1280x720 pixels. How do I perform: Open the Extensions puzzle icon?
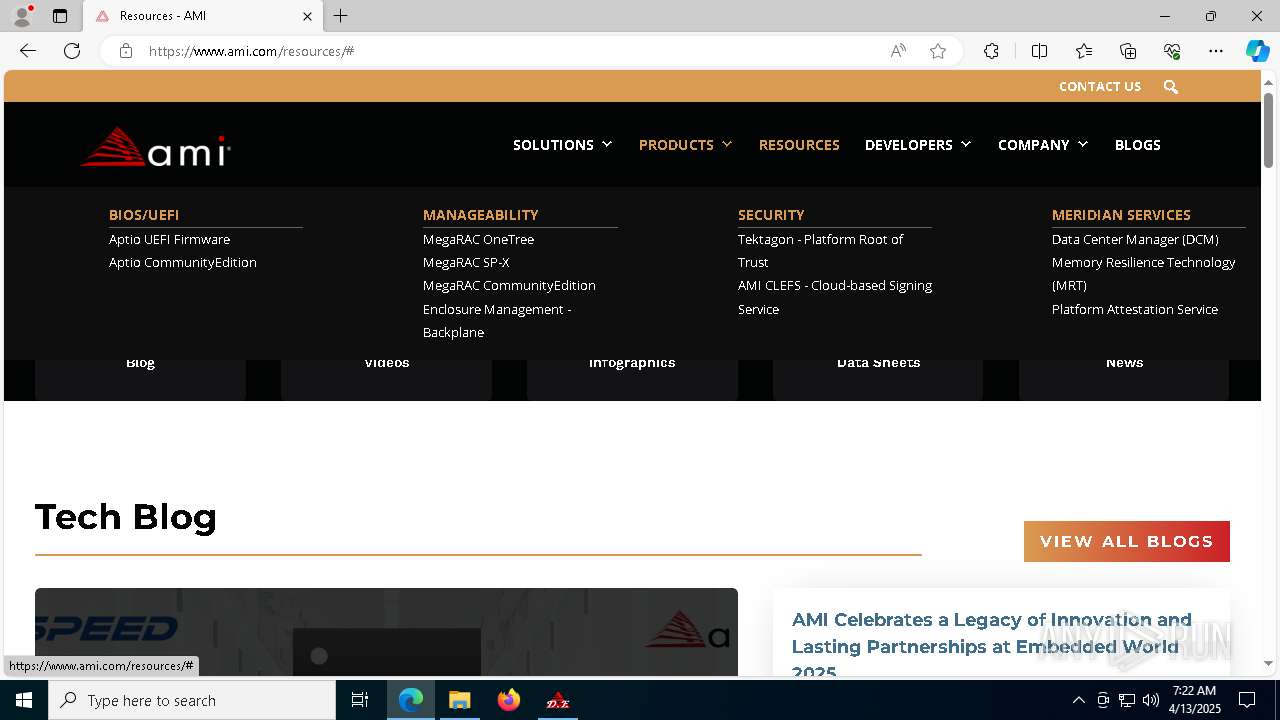point(991,51)
